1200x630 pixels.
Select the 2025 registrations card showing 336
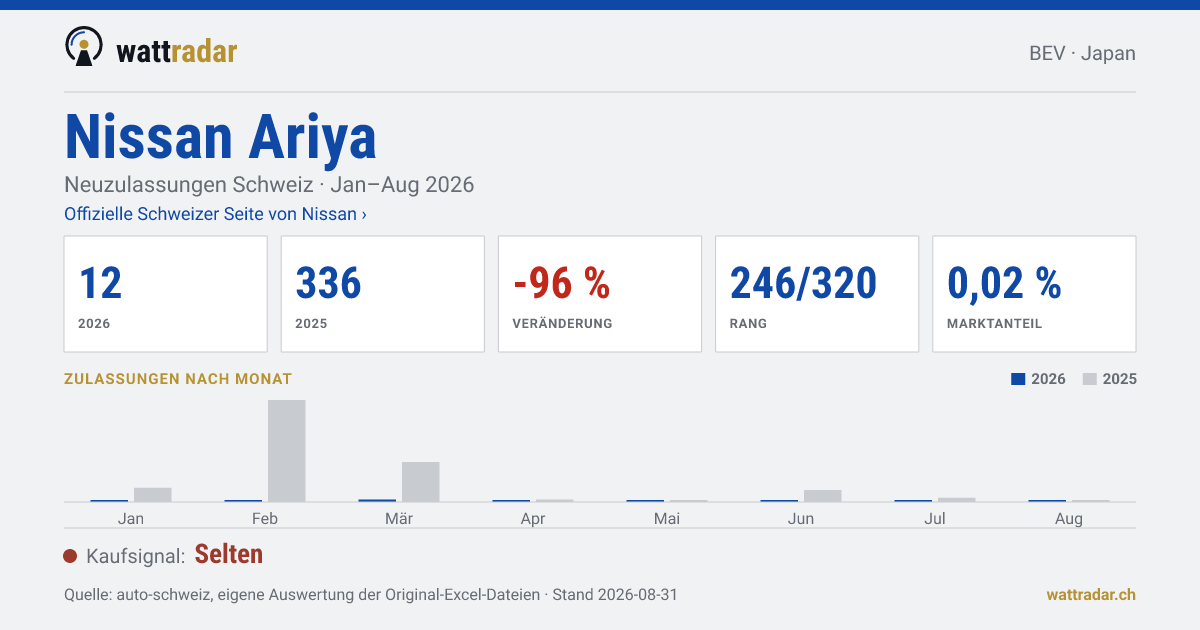pyautogui.click(x=383, y=294)
